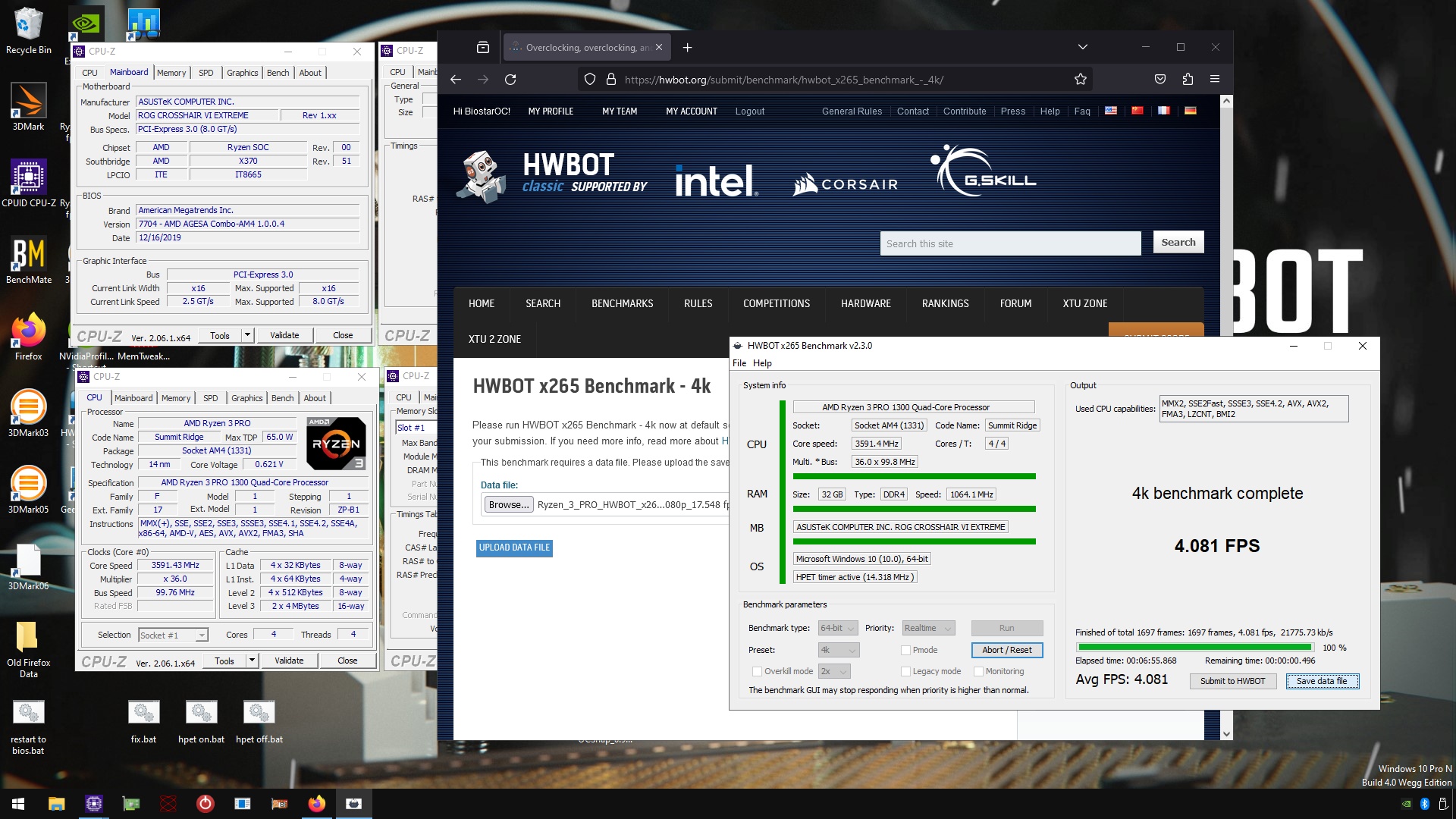1456x819 pixels.
Task: Go back in Firefox browser
Action: [x=455, y=79]
